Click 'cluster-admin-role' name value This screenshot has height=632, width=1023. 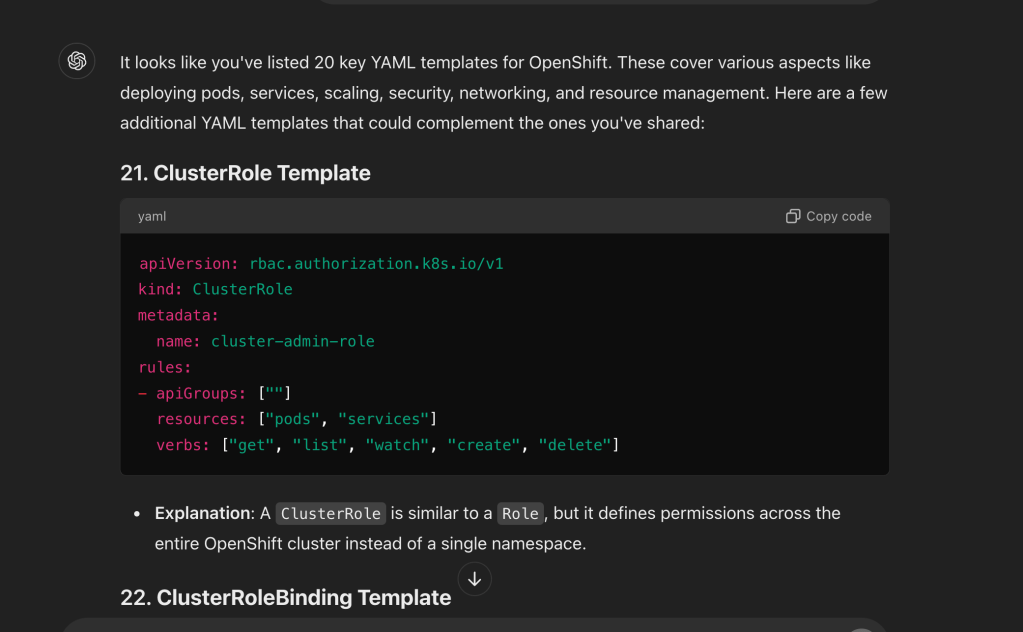[x=292, y=341]
